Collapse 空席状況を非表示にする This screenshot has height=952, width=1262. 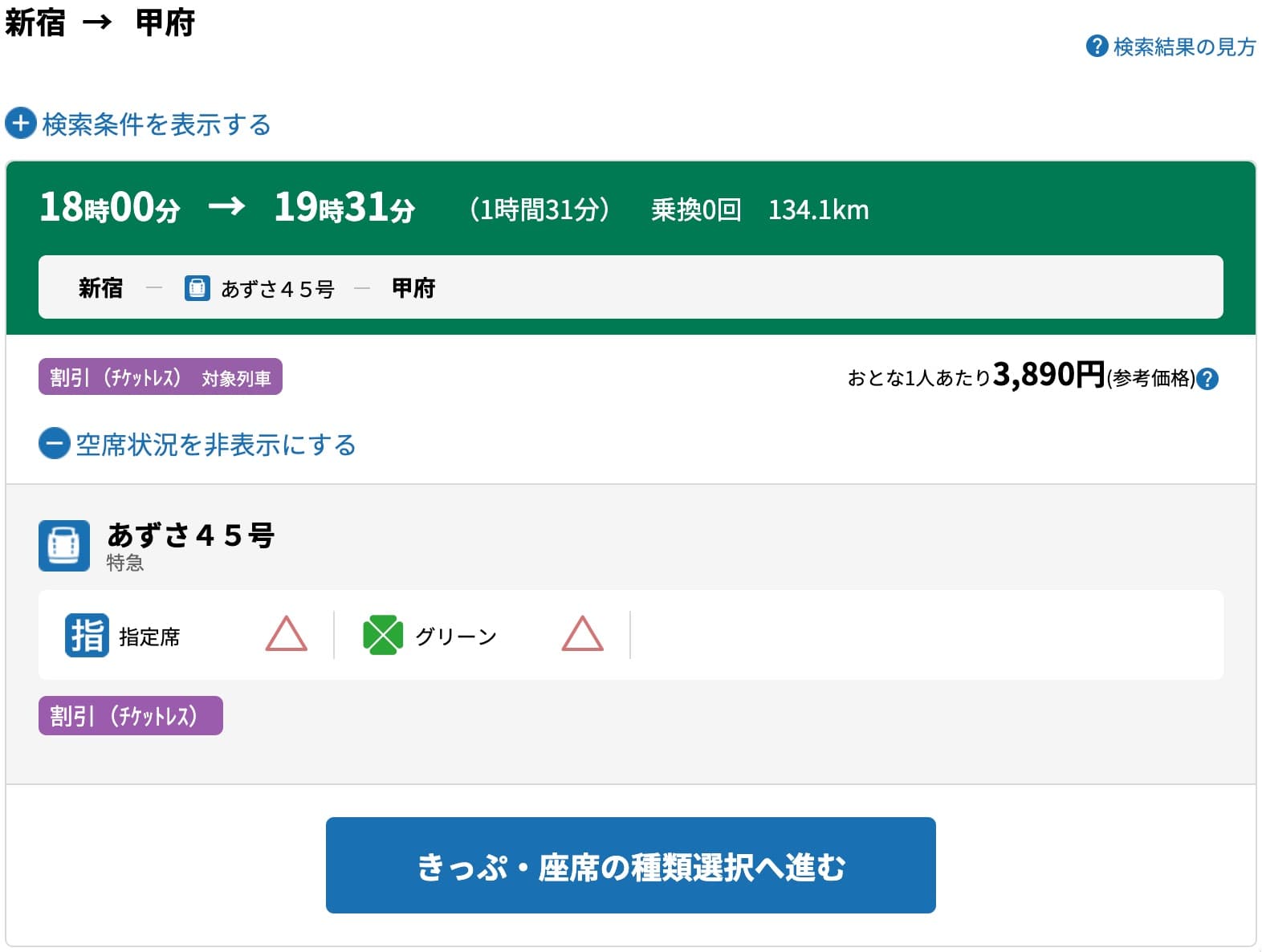tap(197, 444)
